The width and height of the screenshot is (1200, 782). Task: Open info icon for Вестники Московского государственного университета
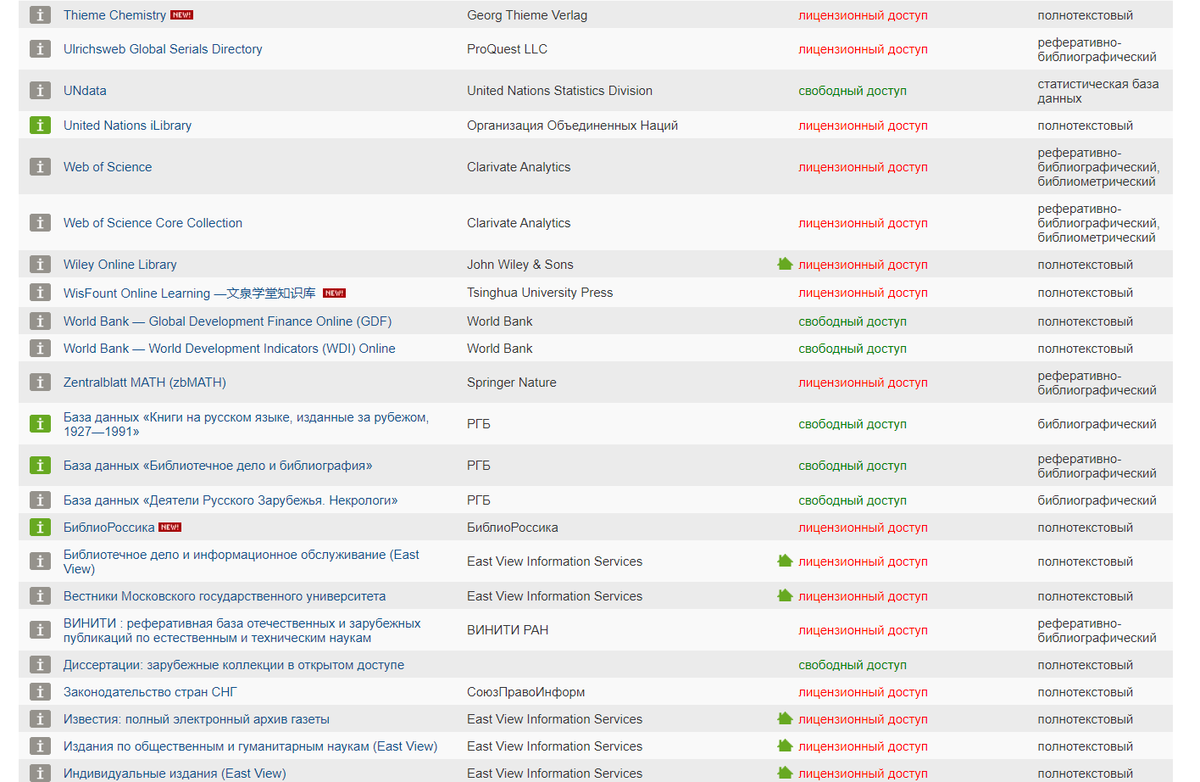click(40, 596)
